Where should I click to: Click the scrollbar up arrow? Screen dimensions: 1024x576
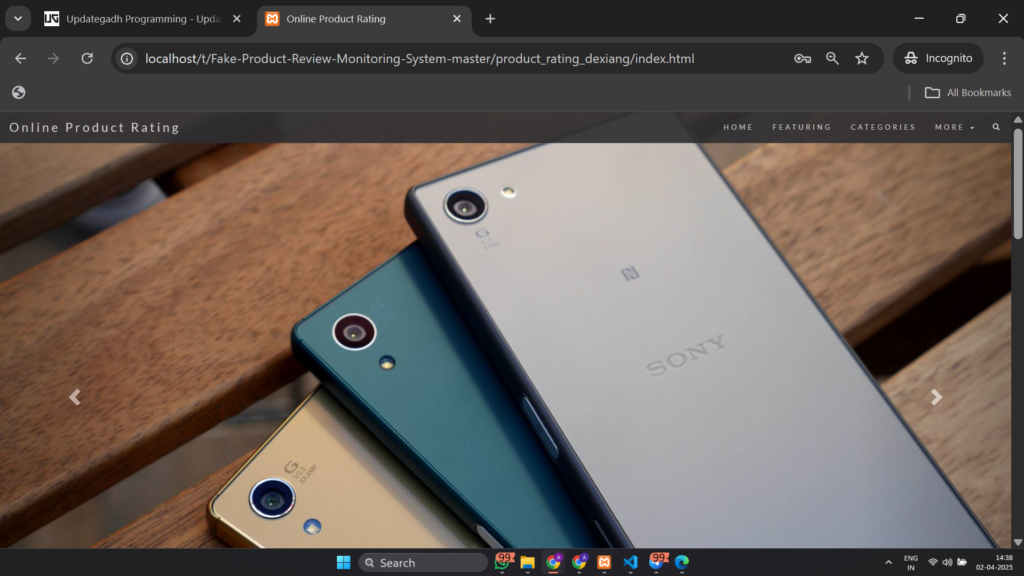pos(1017,120)
